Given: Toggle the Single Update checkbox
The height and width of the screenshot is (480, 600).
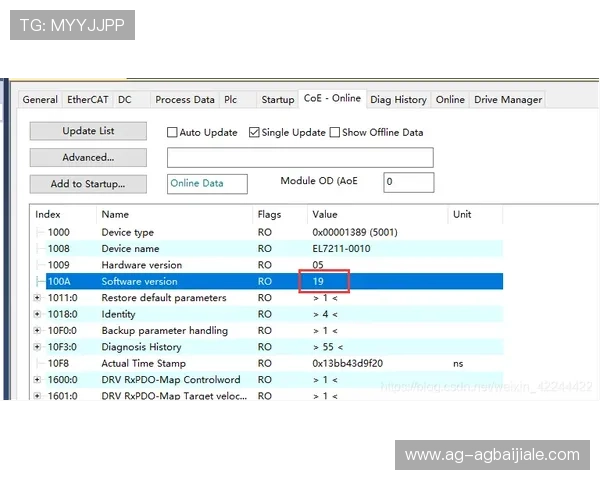Looking at the screenshot, I should click(254, 132).
